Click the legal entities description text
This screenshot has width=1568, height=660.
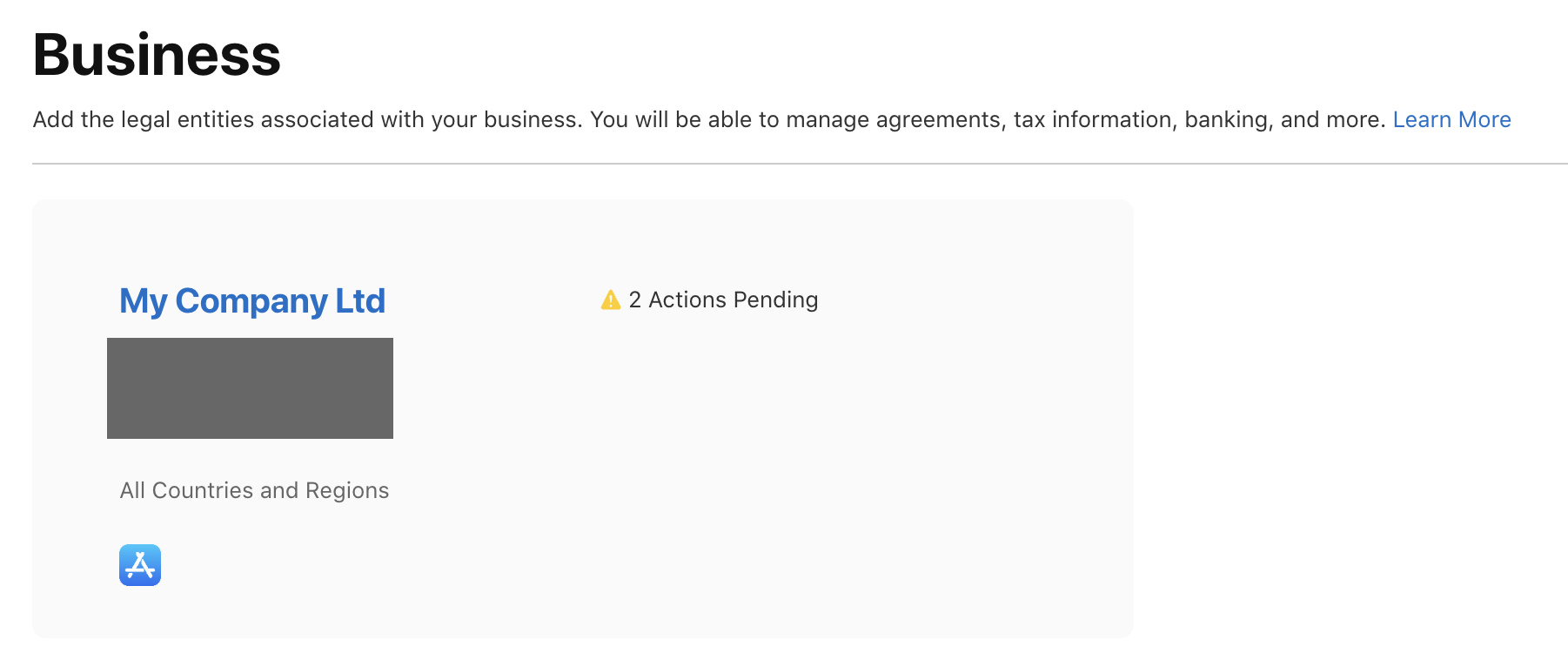point(709,119)
